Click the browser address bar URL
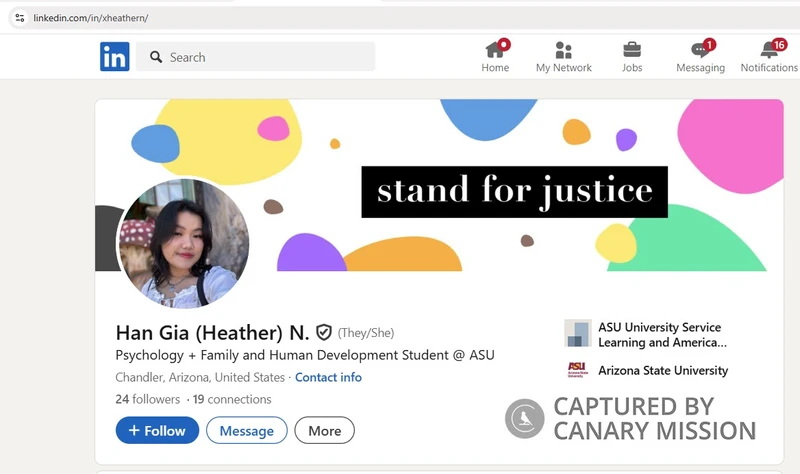The width and height of the screenshot is (800, 474). (x=90, y=18)
